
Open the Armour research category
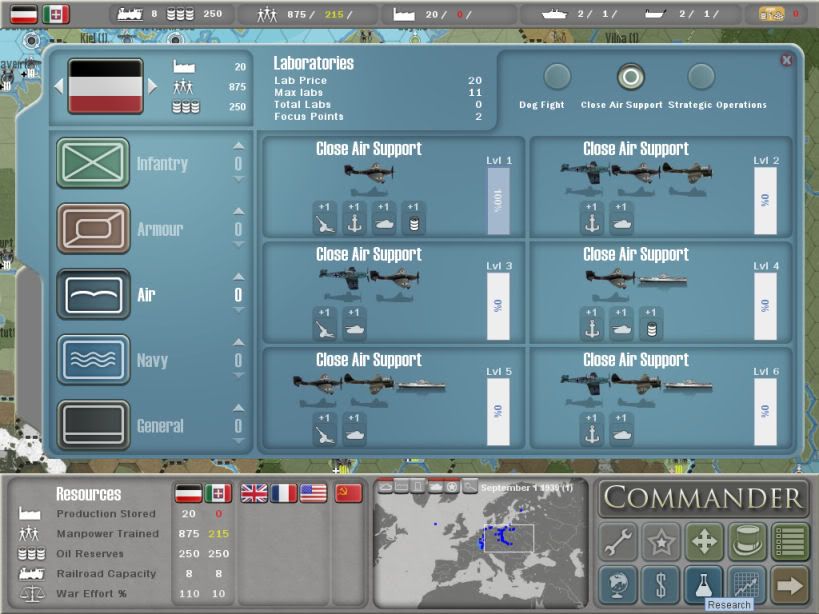(93, 229)
